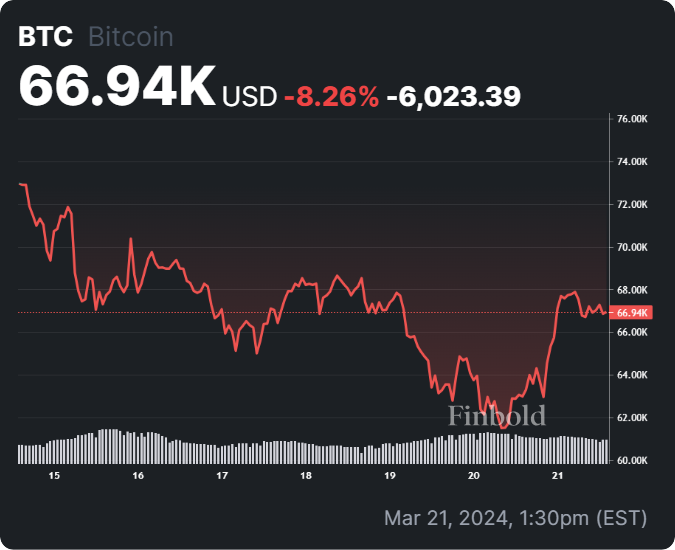Select the 60.00K bottom axis label

(634, 460)
